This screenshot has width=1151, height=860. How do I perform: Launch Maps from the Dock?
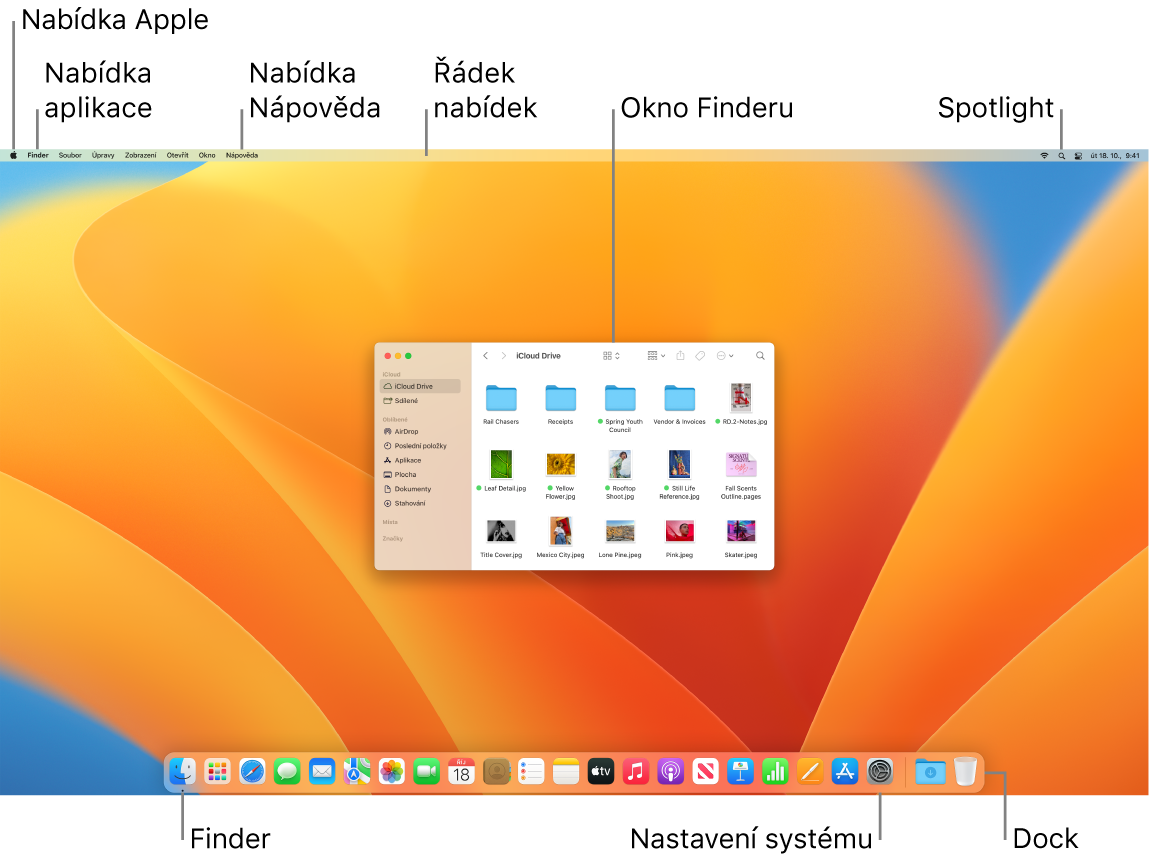pyautogui.click(x=357, y=771)
